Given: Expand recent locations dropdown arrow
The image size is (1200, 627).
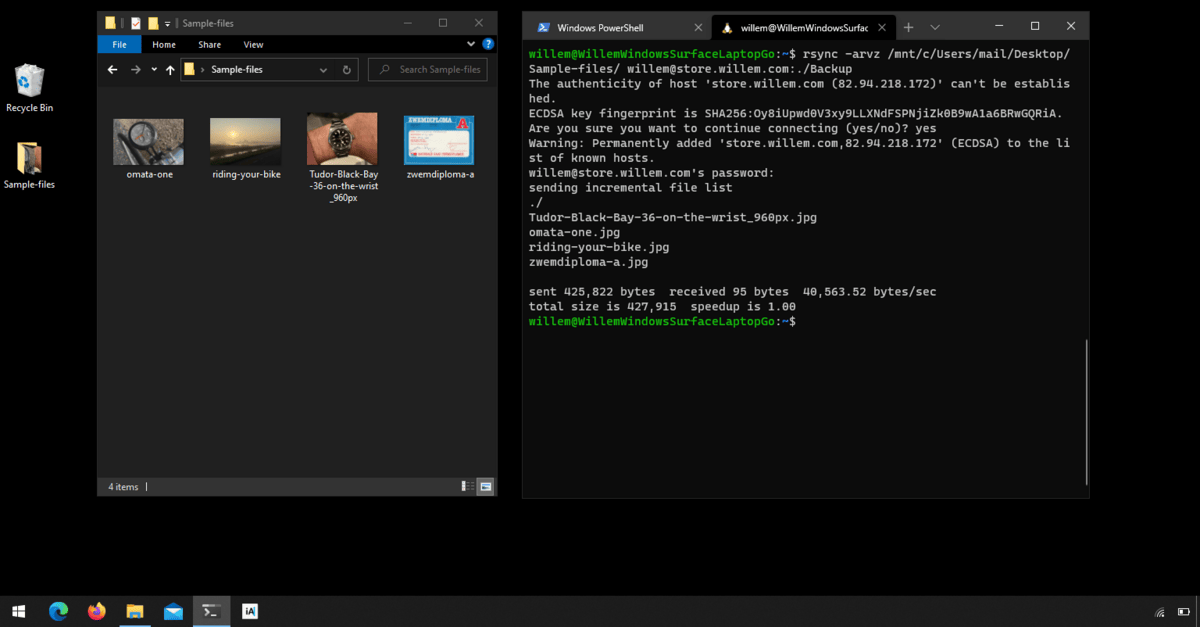Looking at the screenshot, I should 153,70.
